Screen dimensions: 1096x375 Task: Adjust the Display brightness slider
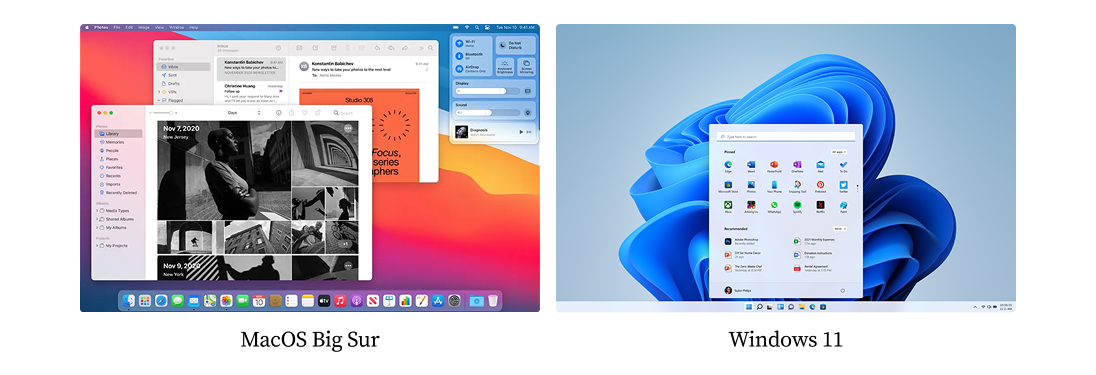(x=488, y=91)
